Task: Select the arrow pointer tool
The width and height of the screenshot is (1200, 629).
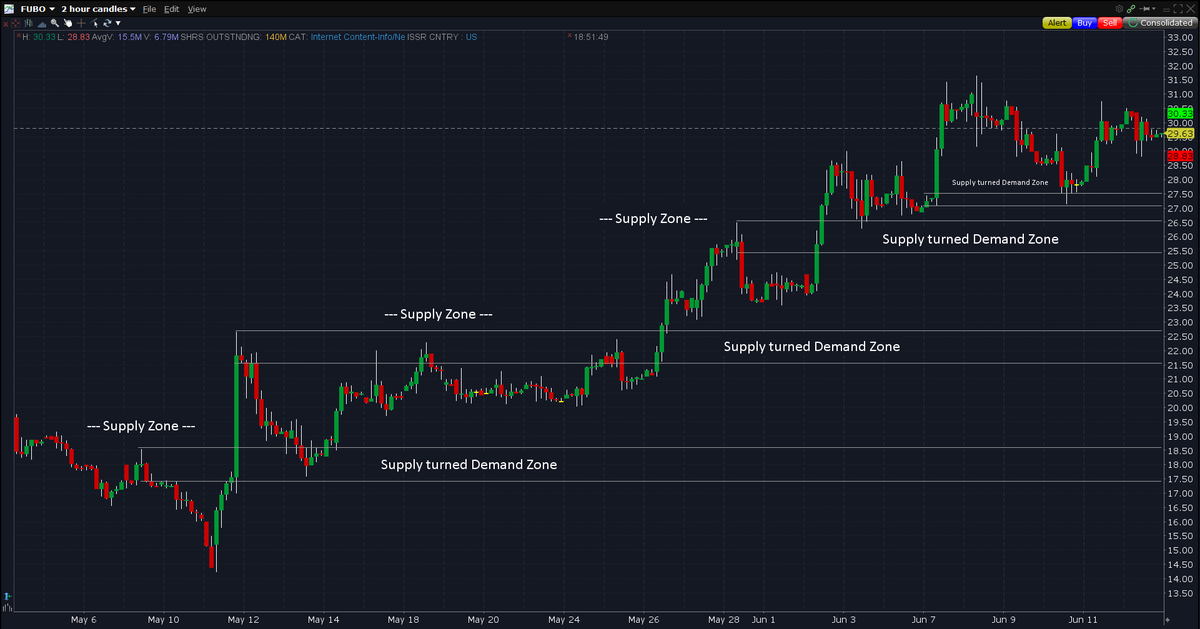Action: point(94,23)
